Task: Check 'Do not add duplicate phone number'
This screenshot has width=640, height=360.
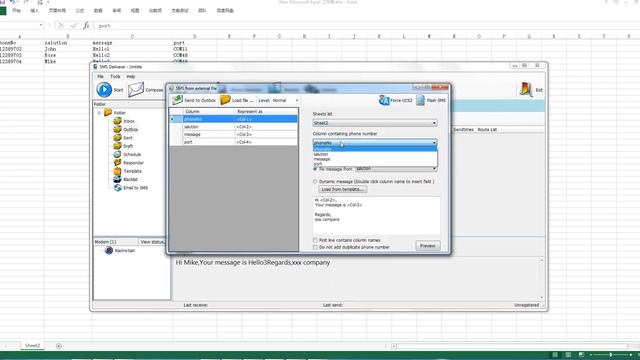Action: [315, 247]
